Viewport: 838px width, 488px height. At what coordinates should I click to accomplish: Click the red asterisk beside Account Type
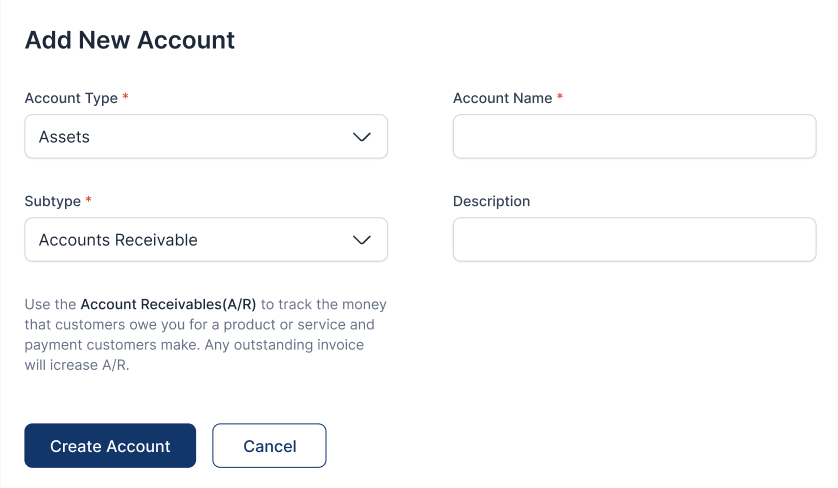click(126, 98)
